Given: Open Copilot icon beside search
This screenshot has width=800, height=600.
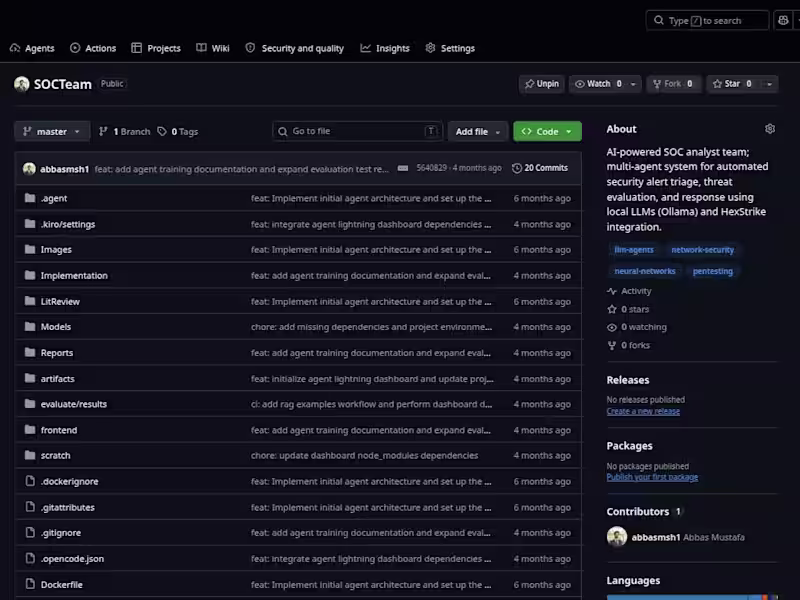Looking at the screenshot, I should (783, 20).
